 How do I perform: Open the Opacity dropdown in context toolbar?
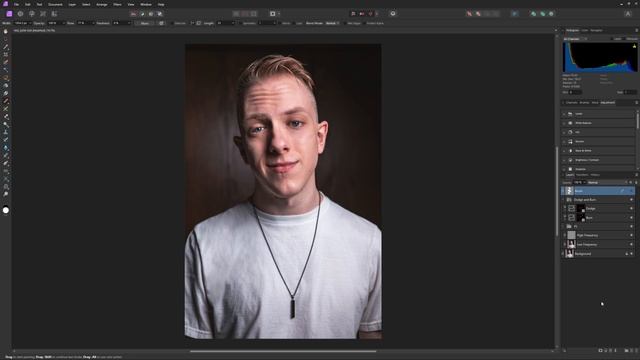tap(63, 23)
